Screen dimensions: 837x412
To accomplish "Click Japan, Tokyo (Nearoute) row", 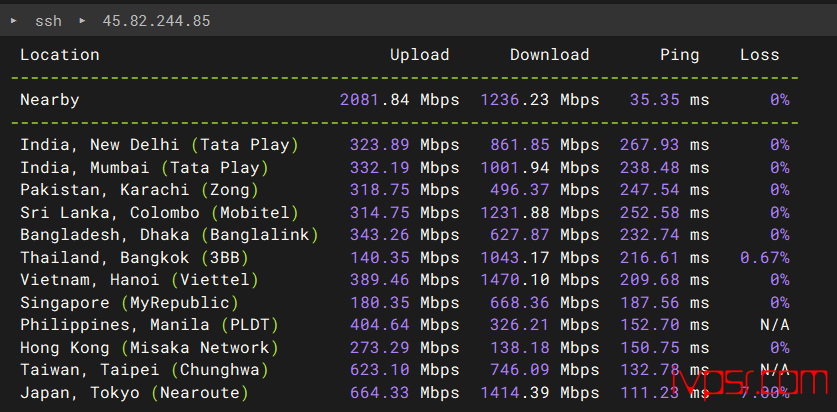I will (x=405, y=393).
